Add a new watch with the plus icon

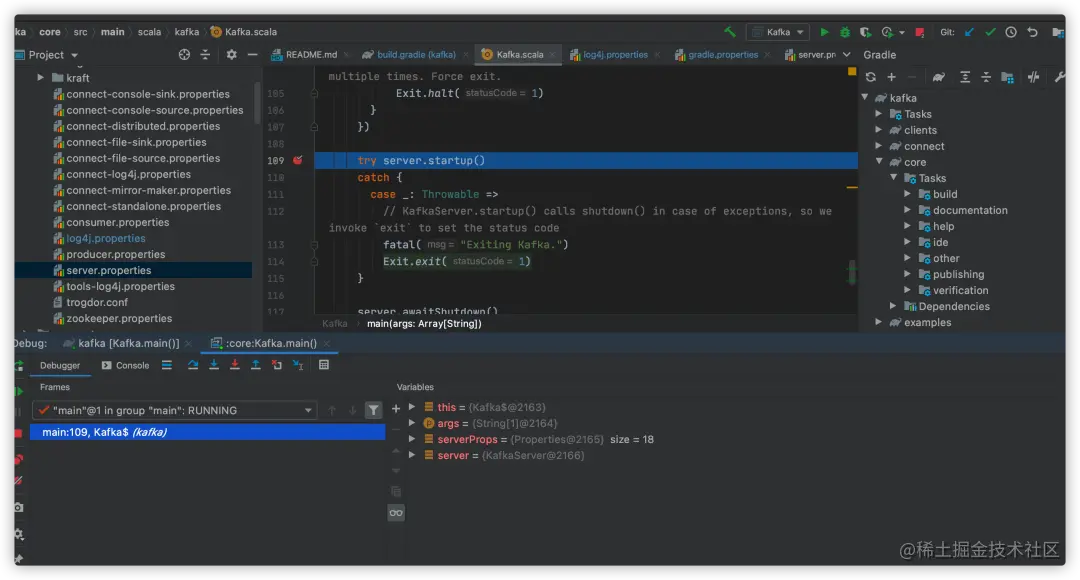[396, 409]
